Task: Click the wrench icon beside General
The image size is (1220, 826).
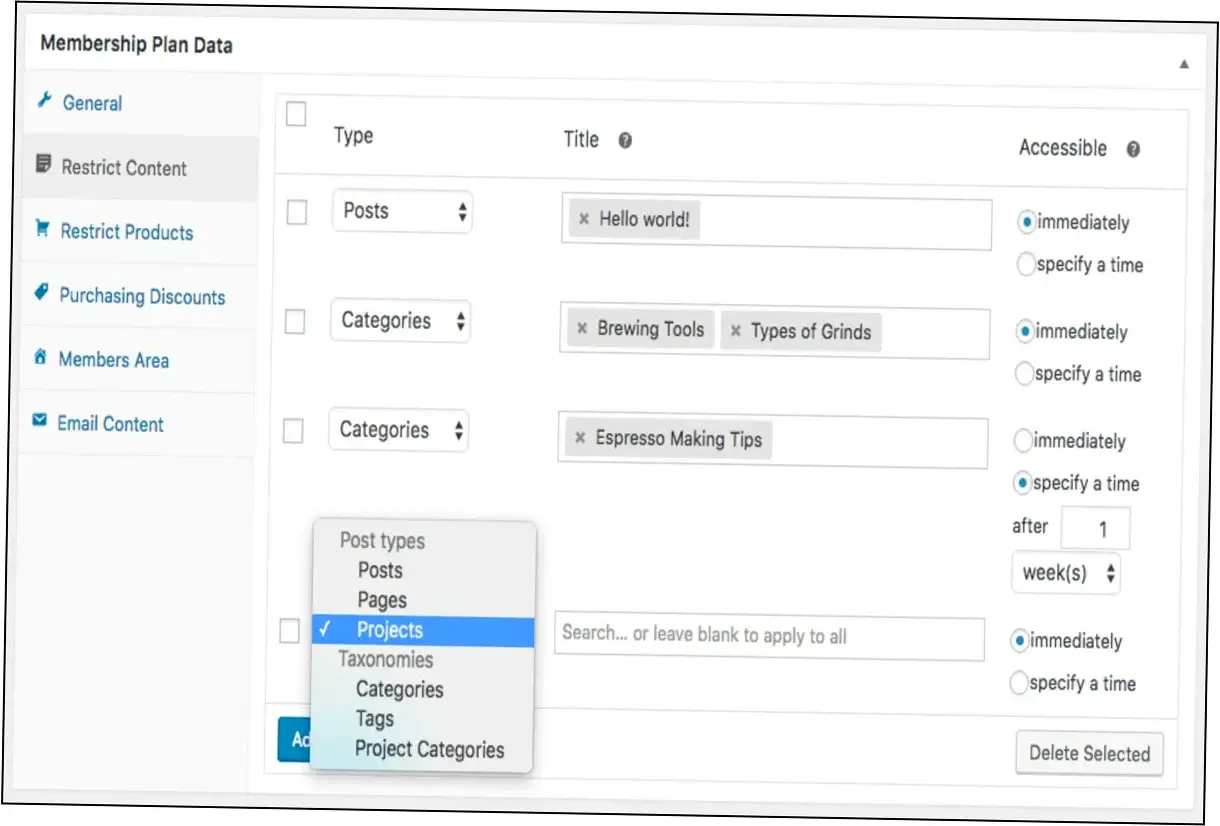Action: coord(44,102)
